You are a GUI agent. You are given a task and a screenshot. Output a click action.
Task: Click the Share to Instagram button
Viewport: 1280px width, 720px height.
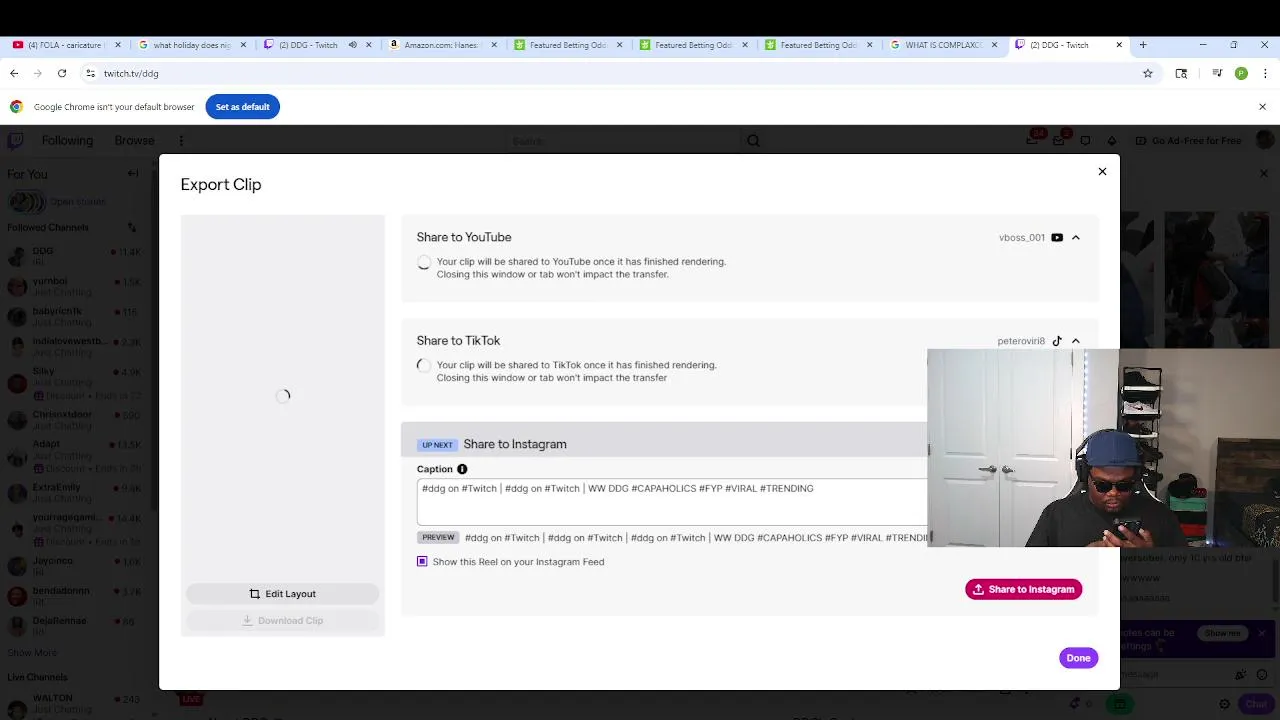[x=1023, y=589]
